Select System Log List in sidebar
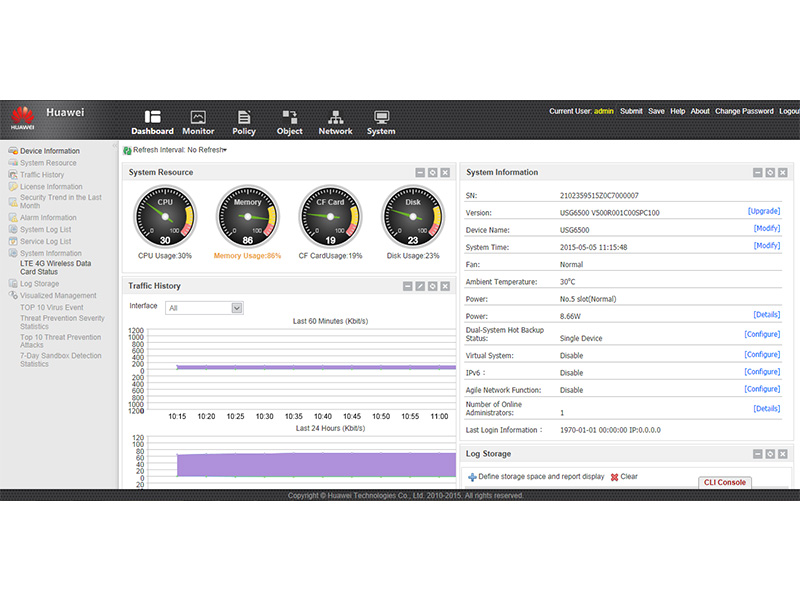The width and height of the screenshot is (800, 600). pos(45,230)
